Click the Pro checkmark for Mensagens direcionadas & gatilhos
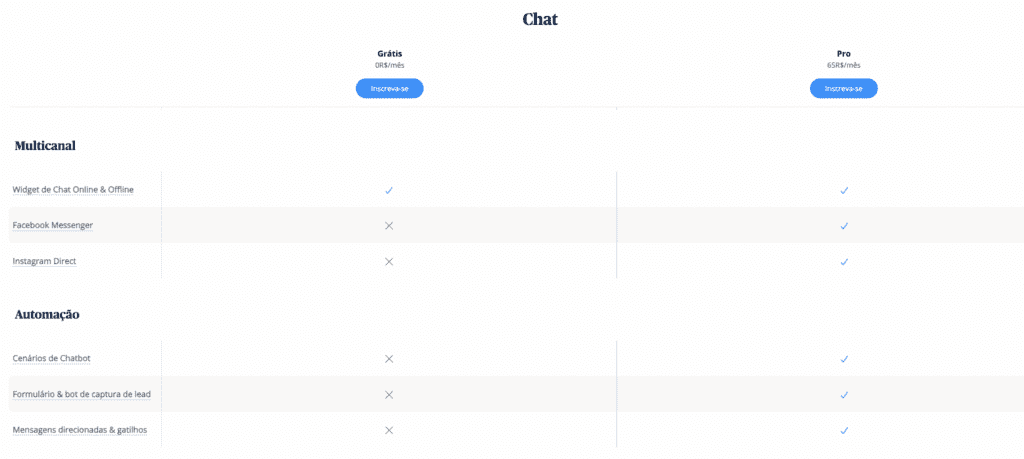This screenshot has height=459, width=1024. [x=844, y=430]
